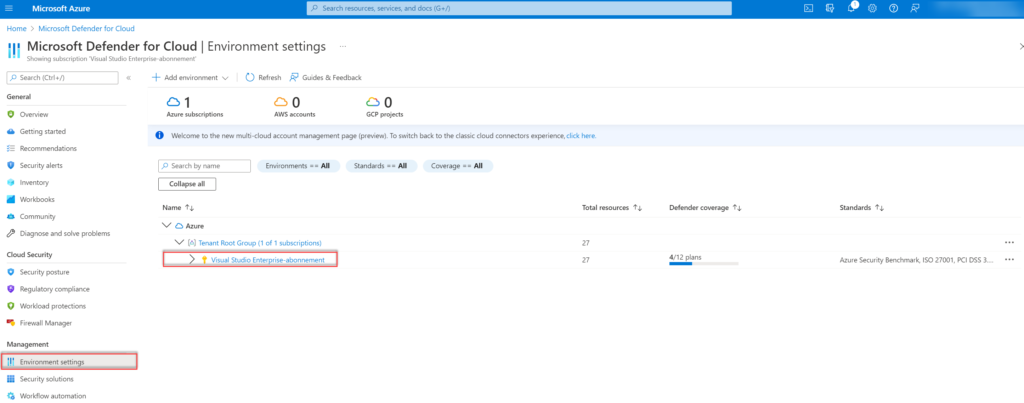Screen dimensions: 1024x403
Task: Click the Microsoft Defender for Cloud breadcrumb
Action: (86, 29)
